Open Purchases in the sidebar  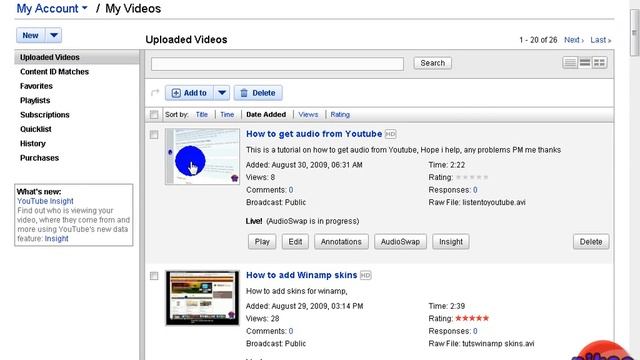[x=40, y=158]
